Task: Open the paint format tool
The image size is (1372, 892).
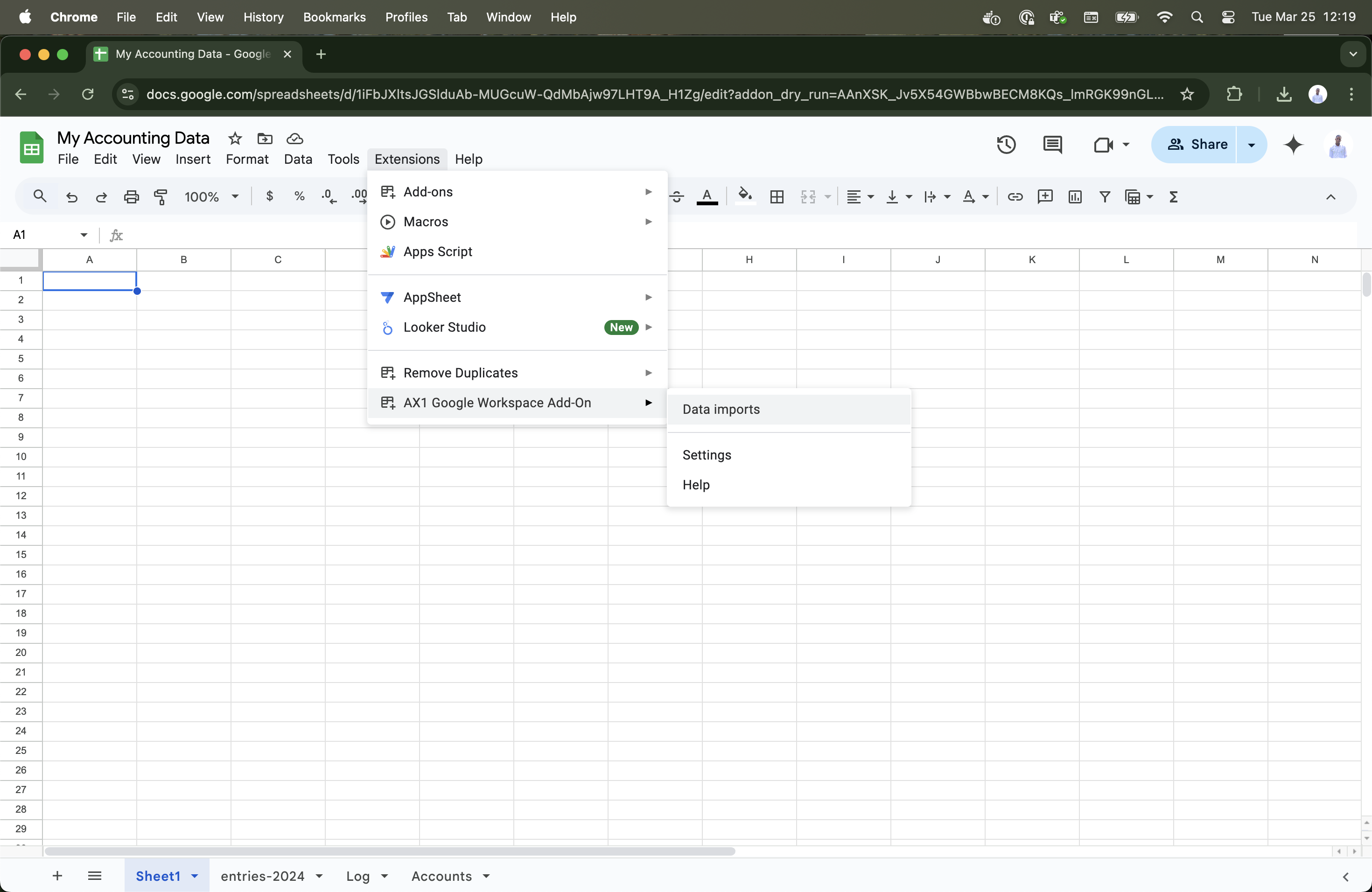Action: 161,196
